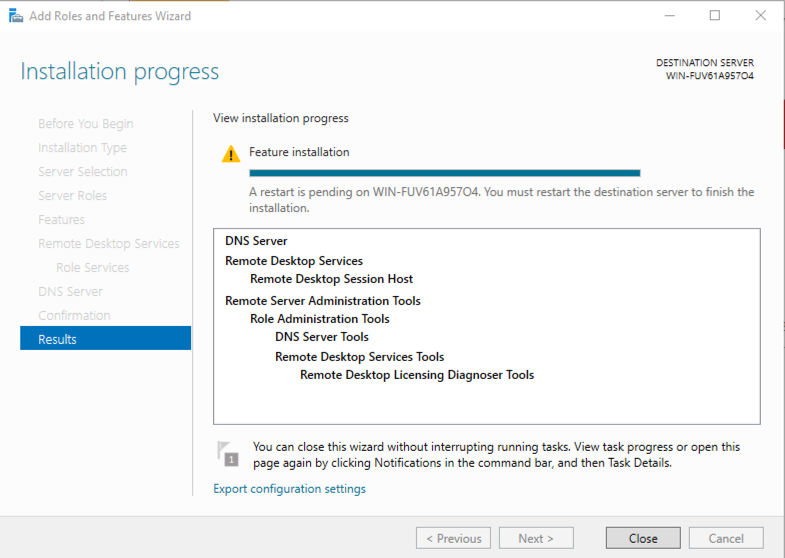Click View installation progress label
This screenshot has width=785, height=558.
click(x=281, y=118)
